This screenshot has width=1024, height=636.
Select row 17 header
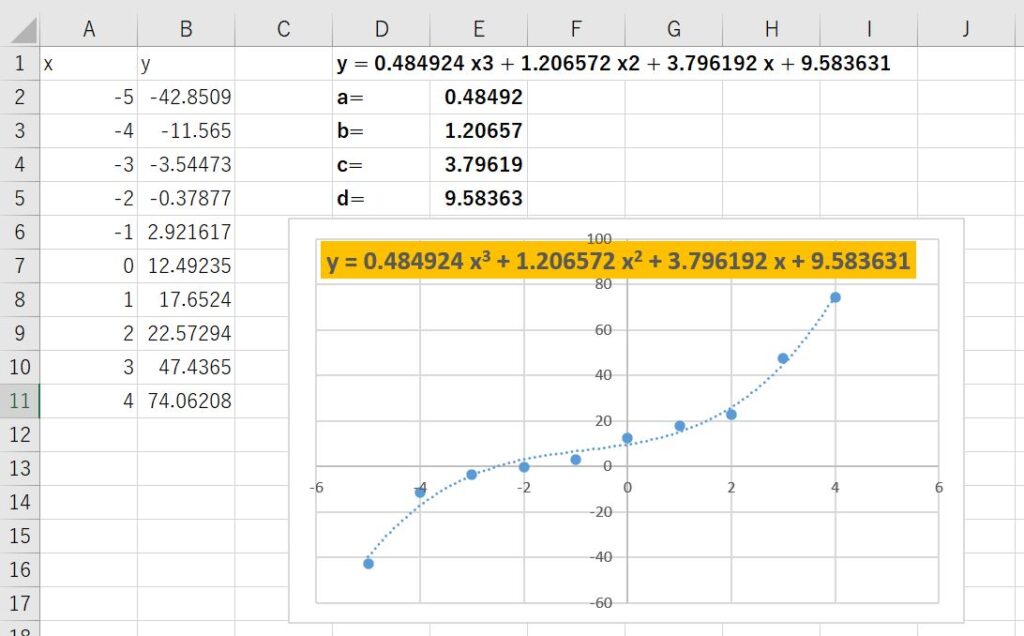[20, 603]
